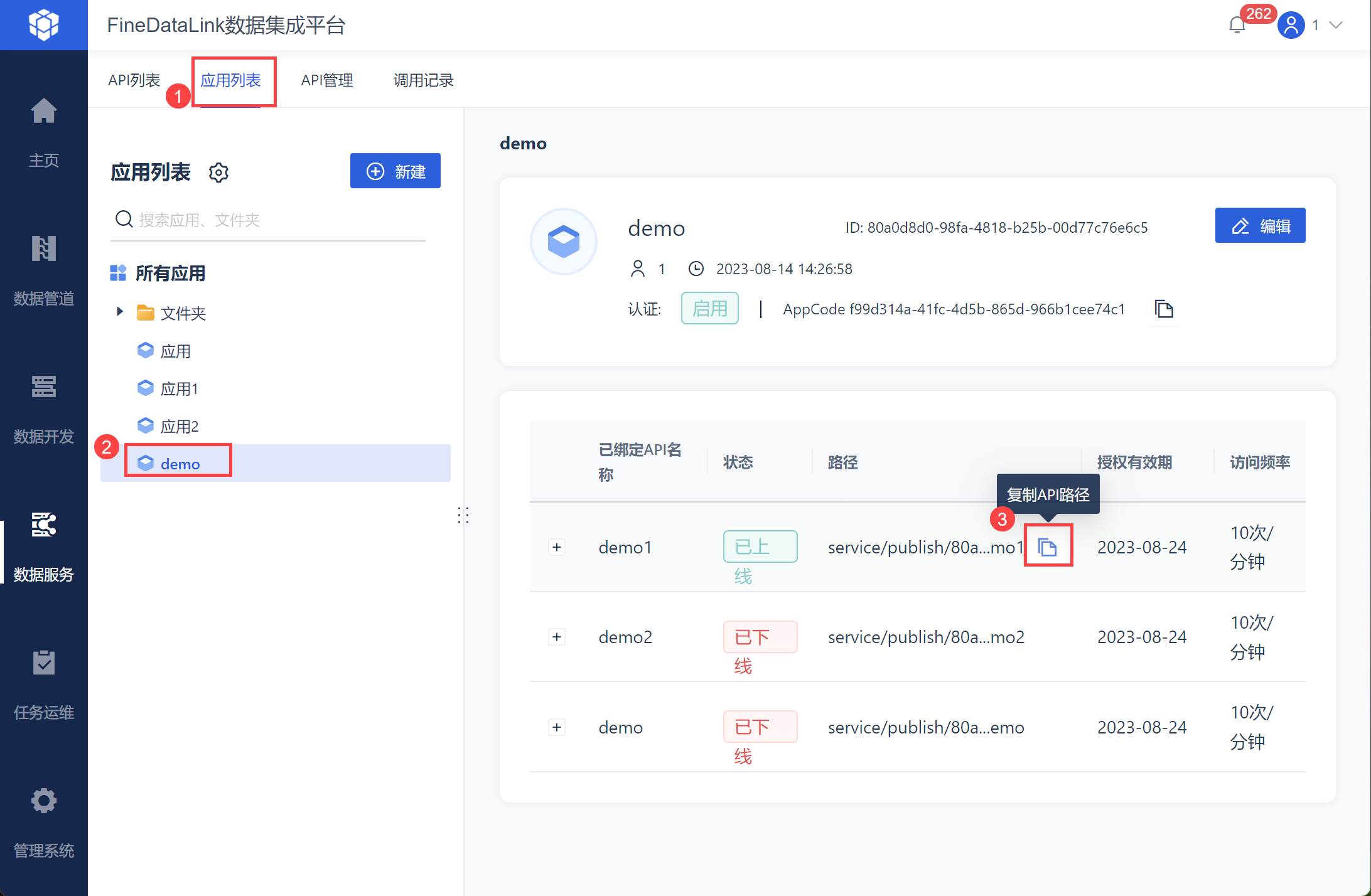Open the user account dropdown arrow
Viewport: 1371px width, 896px height.
tap(1336, 25)
